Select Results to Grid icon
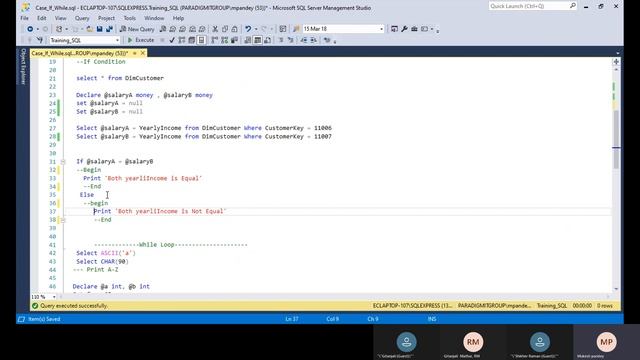Image resolution: width=640 pixels, height=360 pixels. [x=258, y=40]
